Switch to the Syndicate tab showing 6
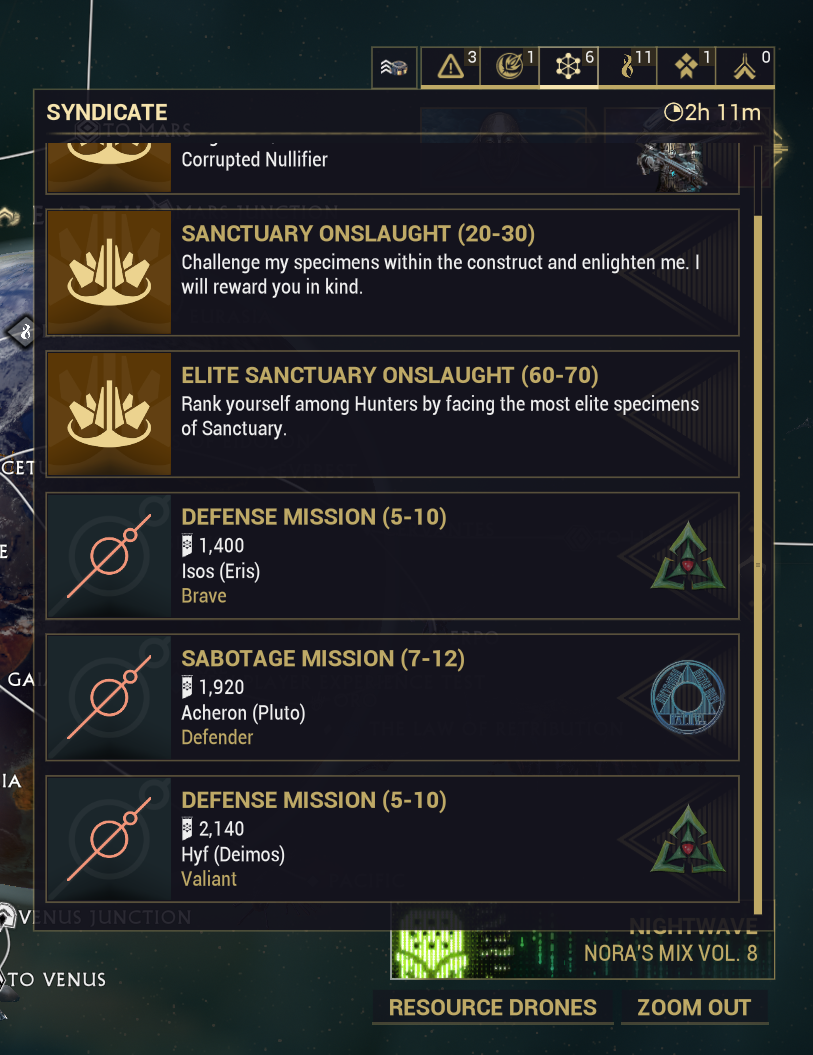The height and width of the screenshot is (1055, 813). point(568,67)
